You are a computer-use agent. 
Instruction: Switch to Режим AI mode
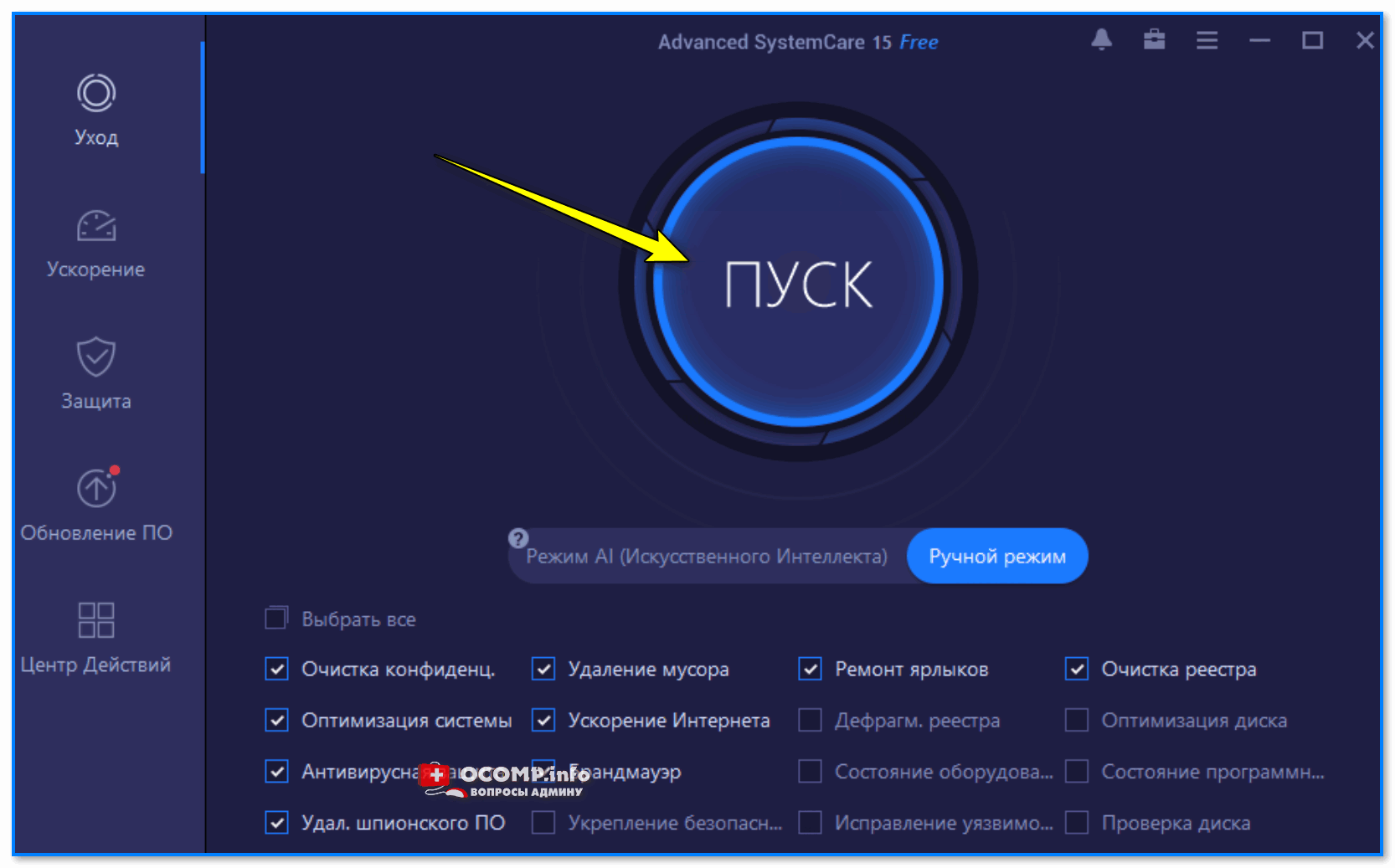706,557
